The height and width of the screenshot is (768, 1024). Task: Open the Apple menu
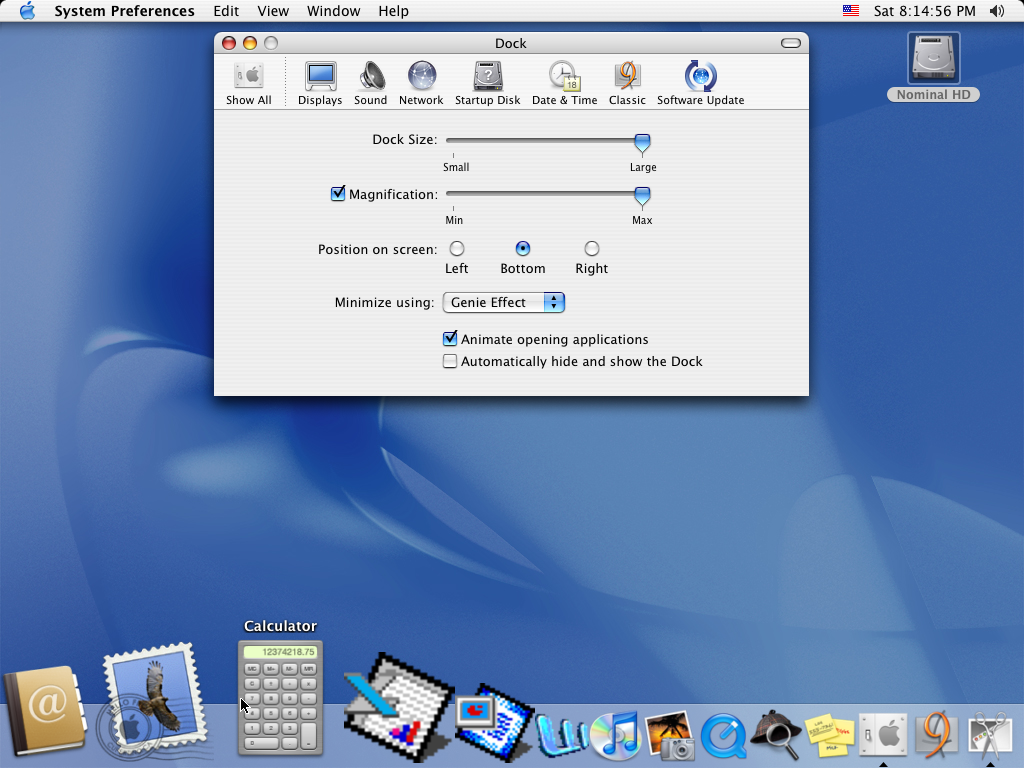click(27, 11)
